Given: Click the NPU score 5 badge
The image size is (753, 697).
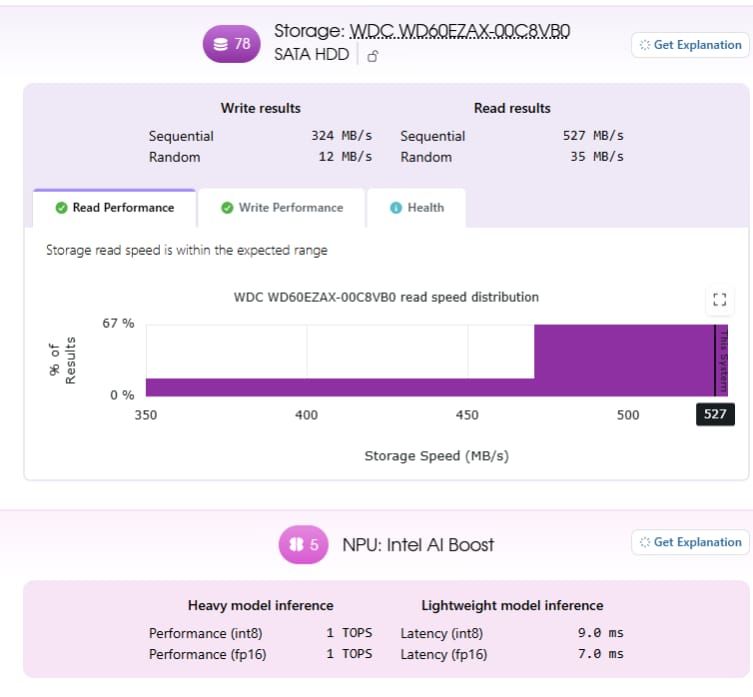Looking at the screenshot, I should [303, 545].
